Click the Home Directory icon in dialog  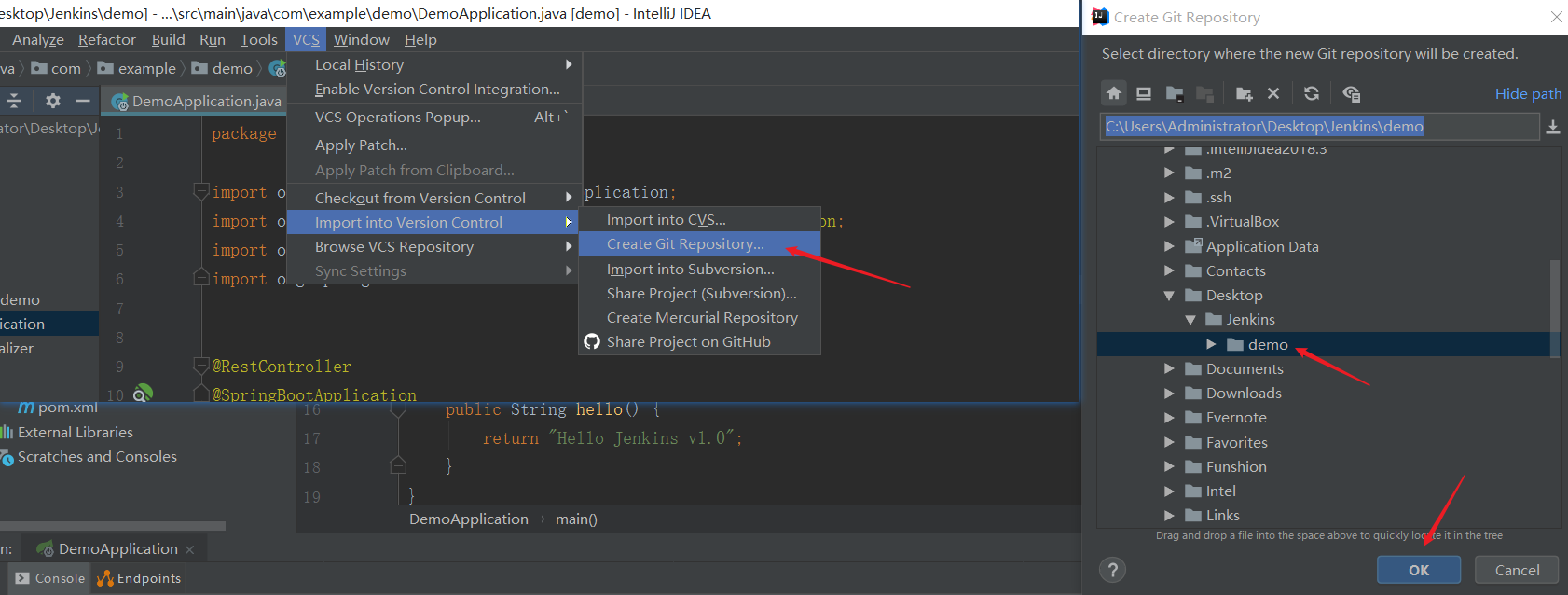(1114, 93)
